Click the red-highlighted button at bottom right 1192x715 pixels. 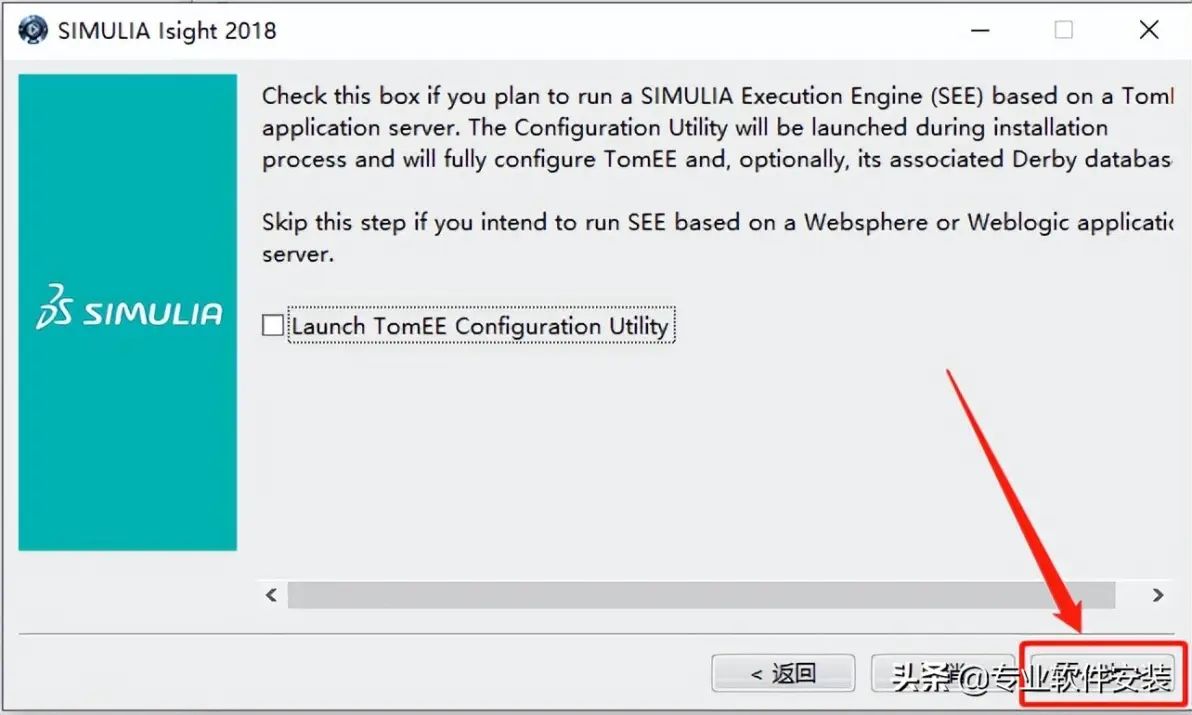(1103, 673)
